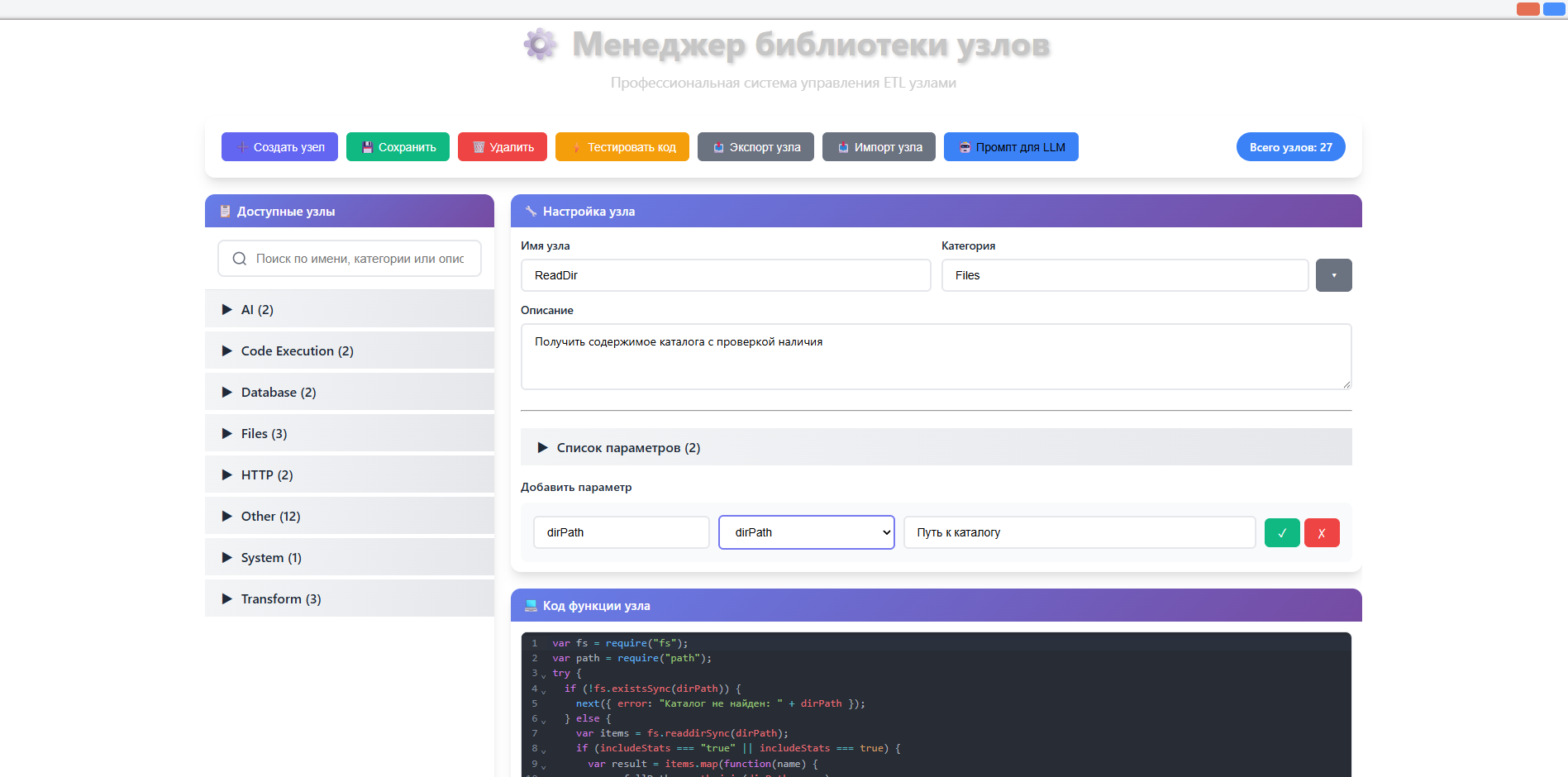
Task: Click code line 5 with Каталог не найден
Action: point(720,703)
